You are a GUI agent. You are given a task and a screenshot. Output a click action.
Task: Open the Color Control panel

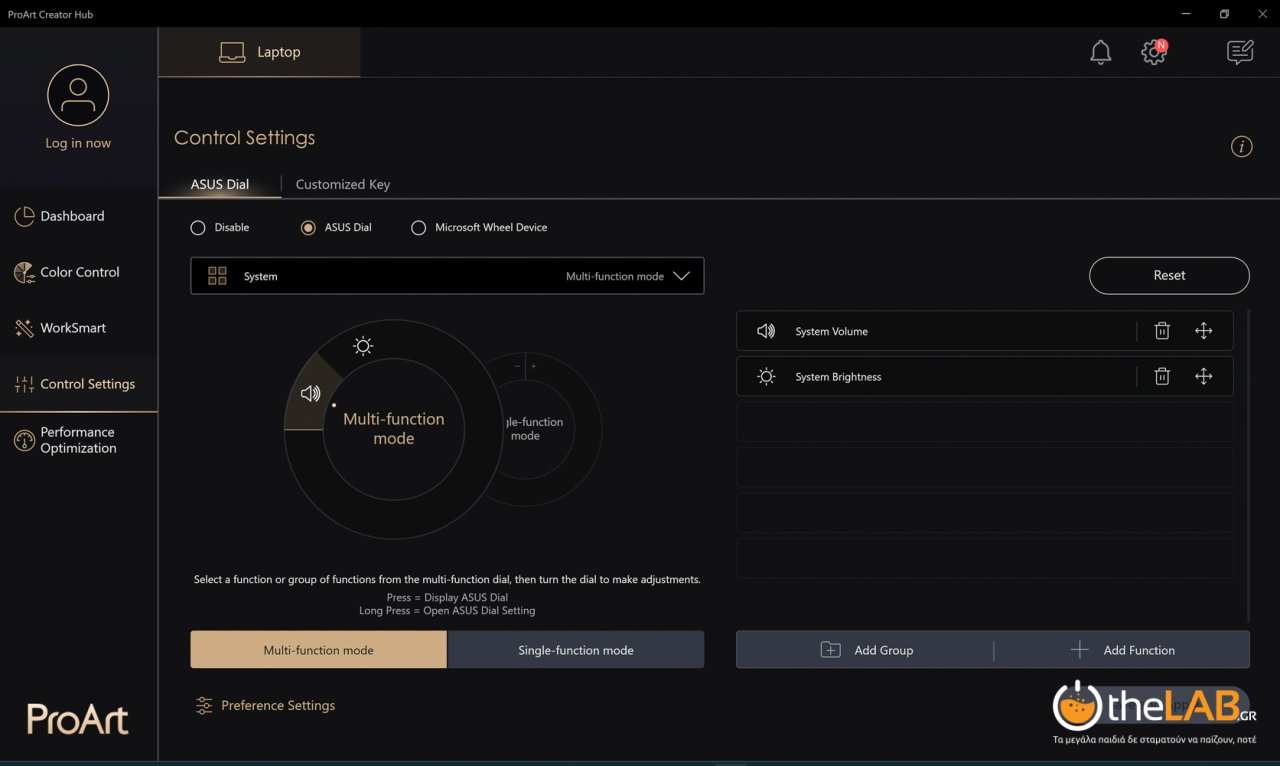tap(77, 272)
